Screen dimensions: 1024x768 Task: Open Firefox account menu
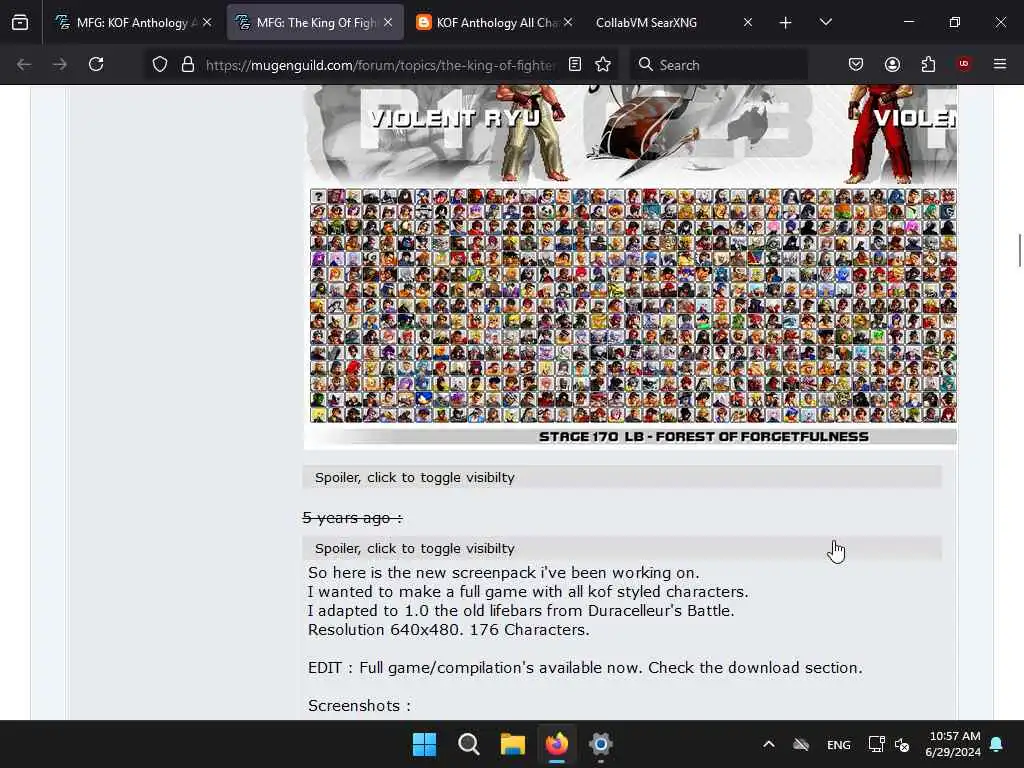(892, 65)
